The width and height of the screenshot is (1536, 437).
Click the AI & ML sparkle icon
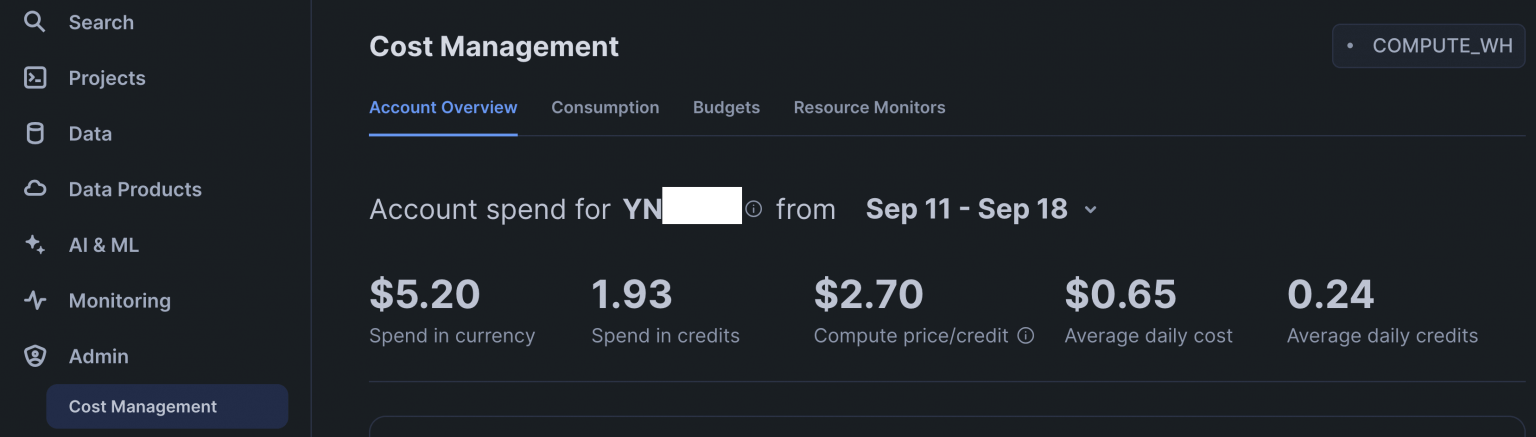pos(35,245)
